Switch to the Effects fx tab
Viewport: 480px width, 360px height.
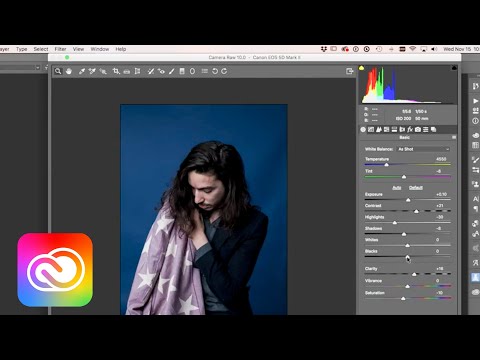point(410,129)
